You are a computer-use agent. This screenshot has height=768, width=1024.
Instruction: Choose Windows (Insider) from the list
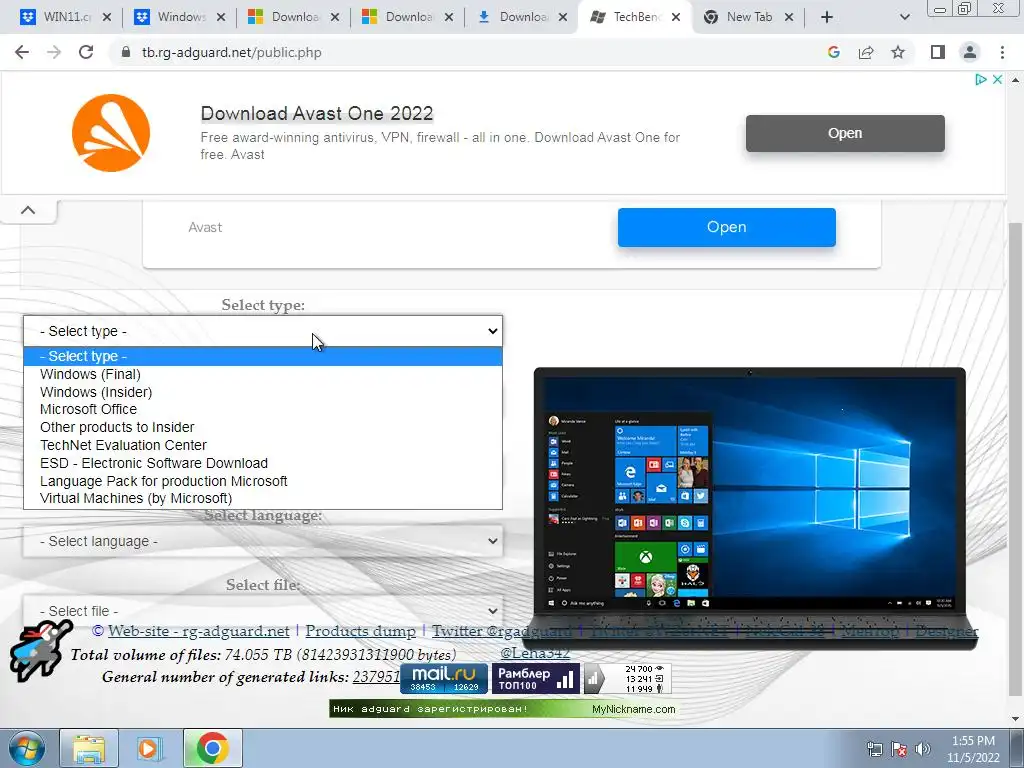[x=263, y=392]
